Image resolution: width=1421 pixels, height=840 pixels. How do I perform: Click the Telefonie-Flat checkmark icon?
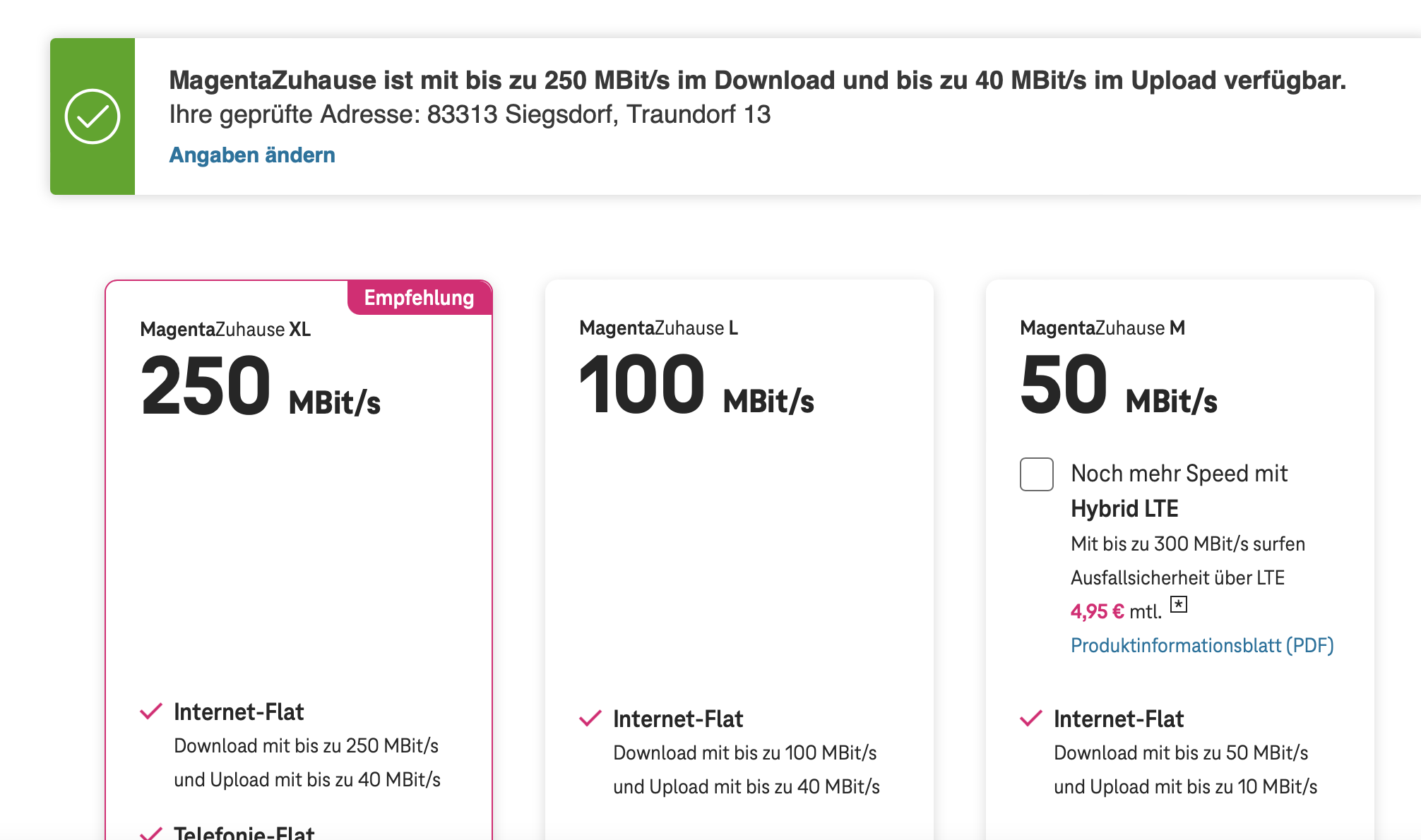[151, 834]
